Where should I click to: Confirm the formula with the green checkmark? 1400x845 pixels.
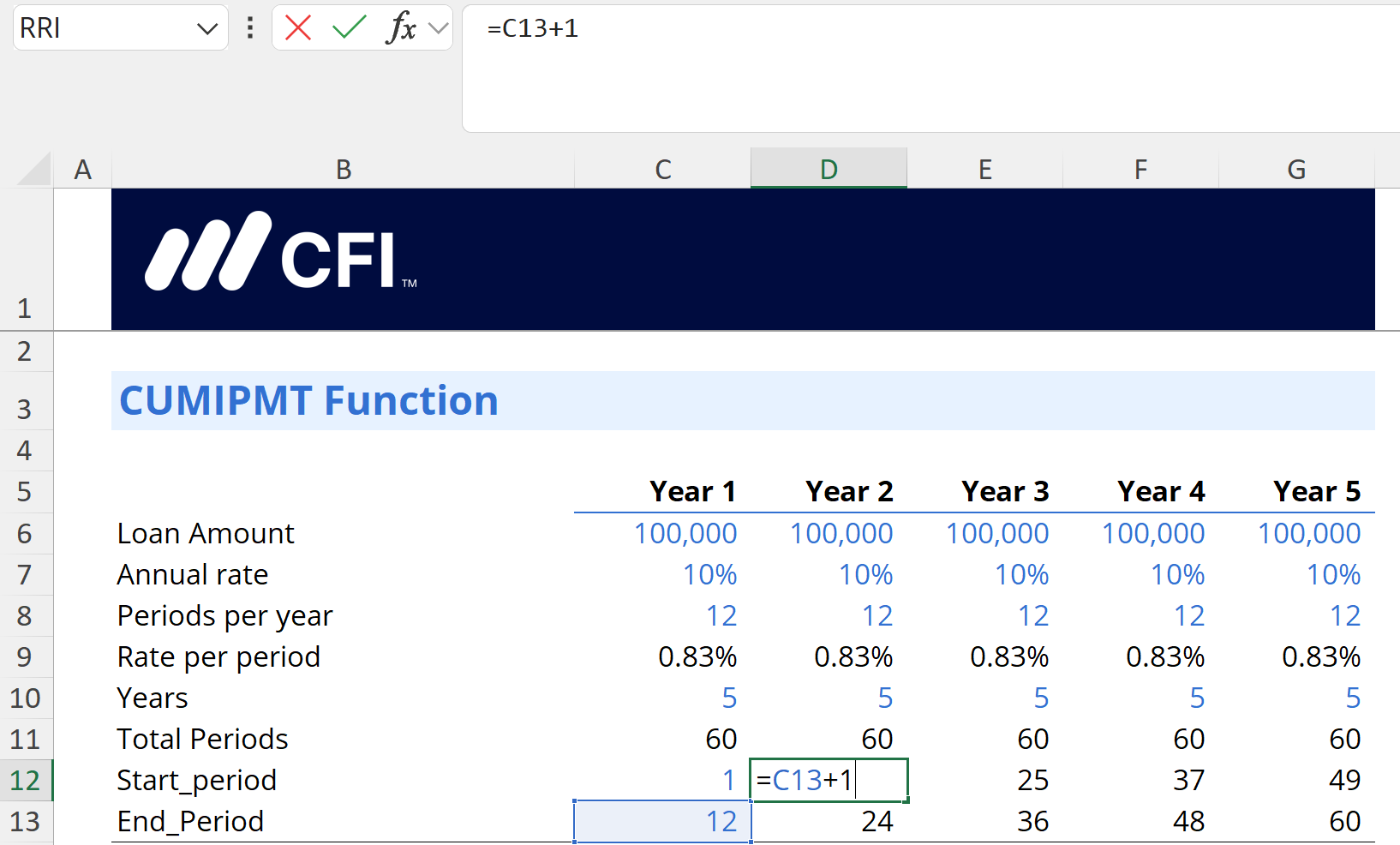tap(349, 28)
